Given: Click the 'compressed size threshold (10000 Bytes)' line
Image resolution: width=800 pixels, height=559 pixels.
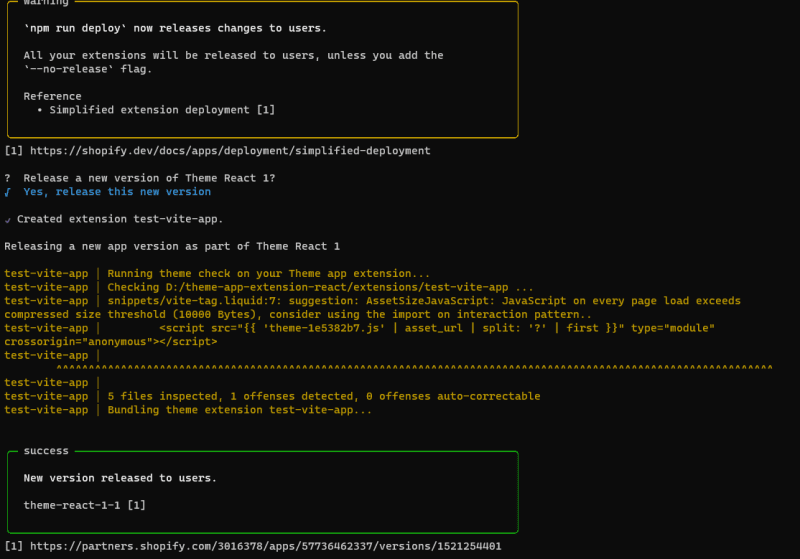Looking at the screenshot, I should pos(298,315).
